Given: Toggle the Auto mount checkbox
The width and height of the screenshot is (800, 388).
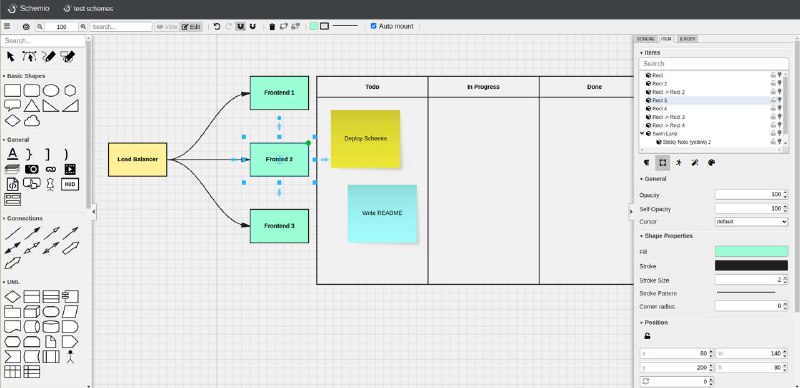Looking at the screenshot, I should pyautogui.click(x=373, y=26).
